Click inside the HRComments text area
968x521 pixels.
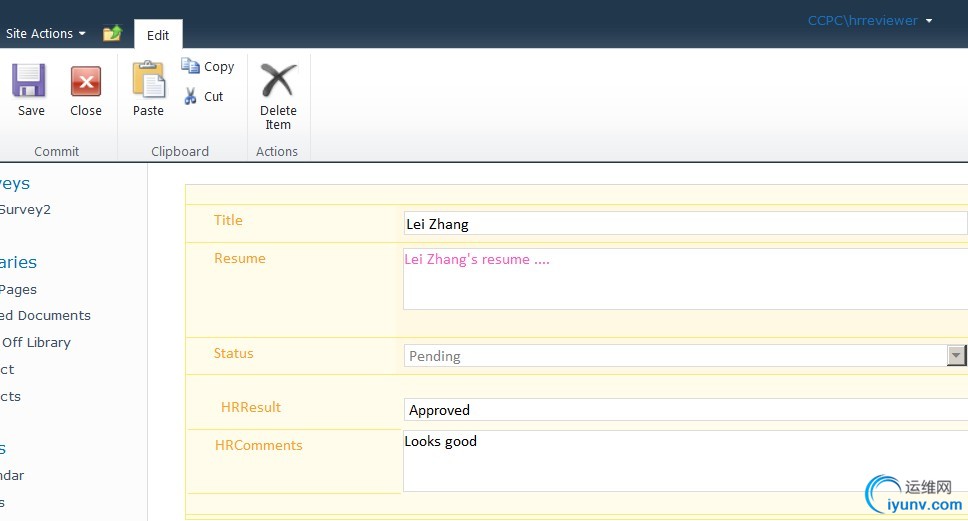pyautogui.click(x=685, y=461)
